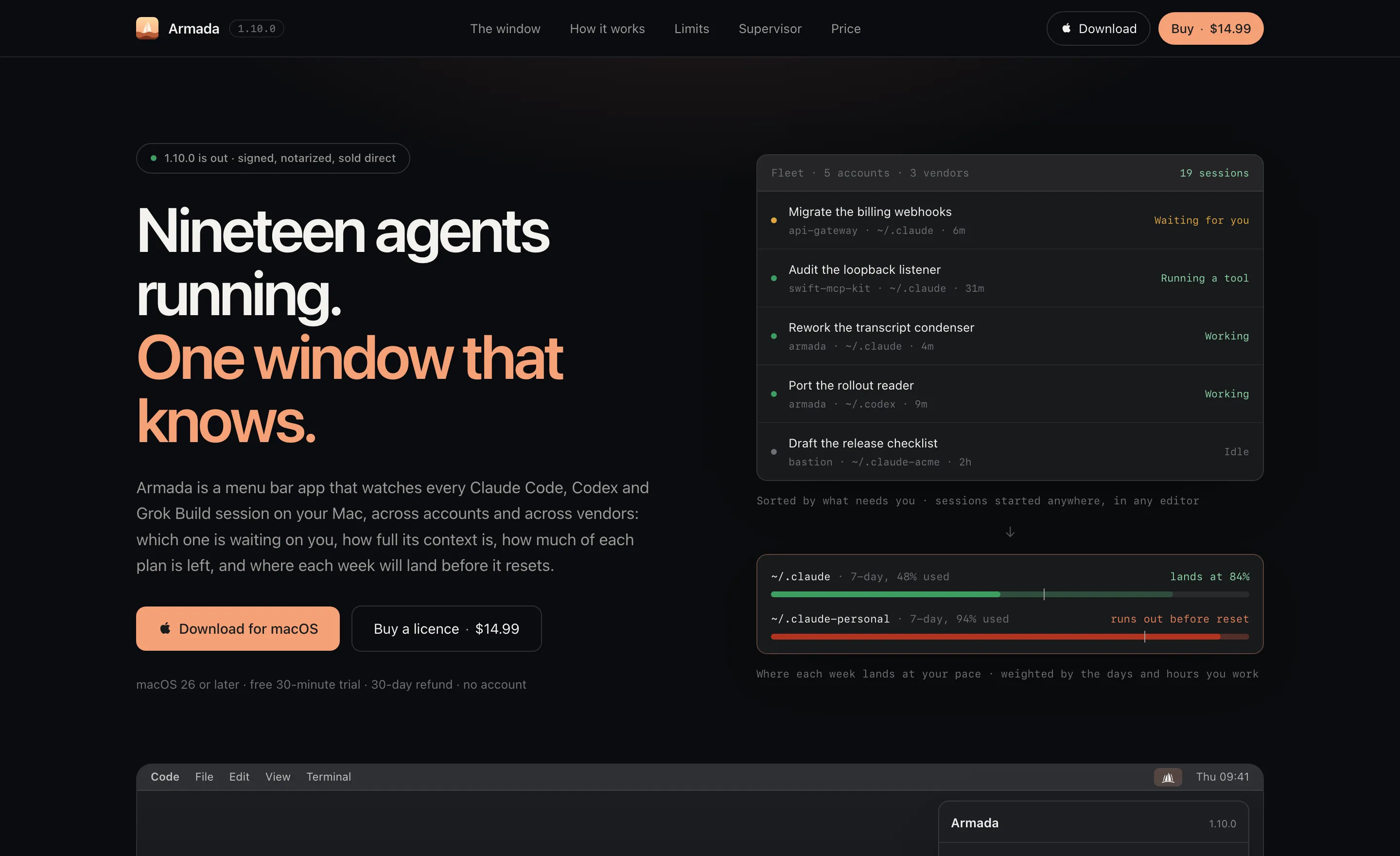
Task: Select Port the rollout reader session
Action: point(1010,394)
